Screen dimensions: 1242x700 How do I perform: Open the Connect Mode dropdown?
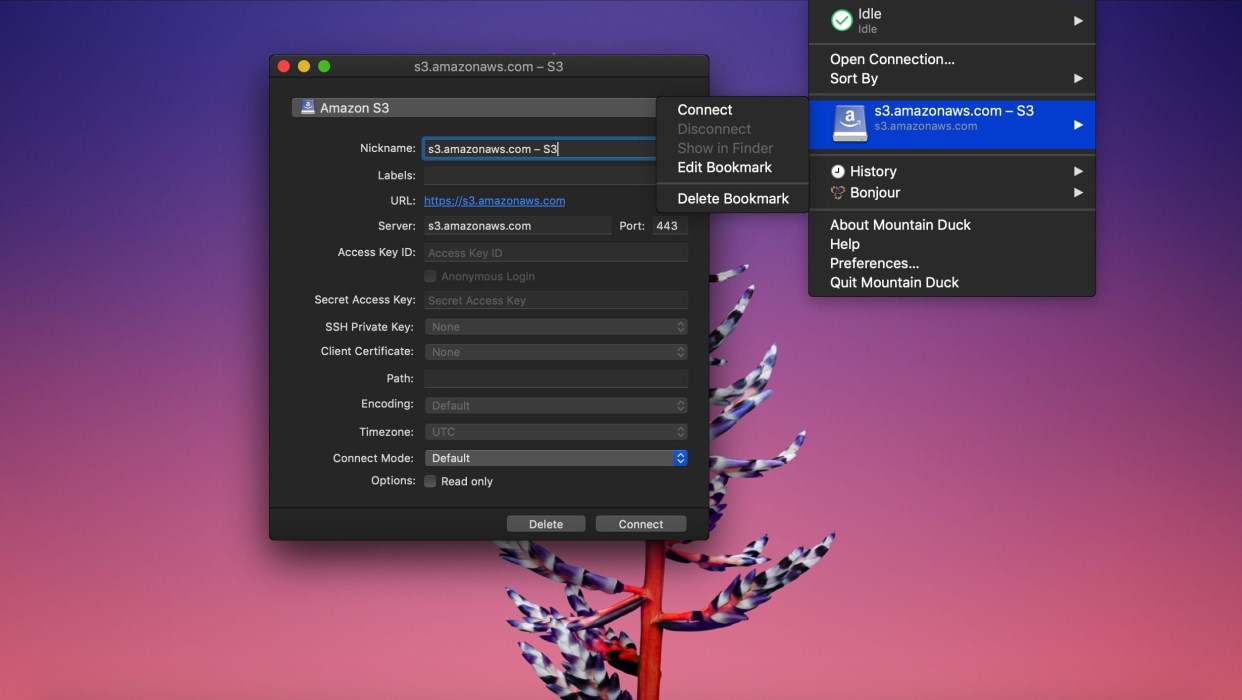point(556,458)
